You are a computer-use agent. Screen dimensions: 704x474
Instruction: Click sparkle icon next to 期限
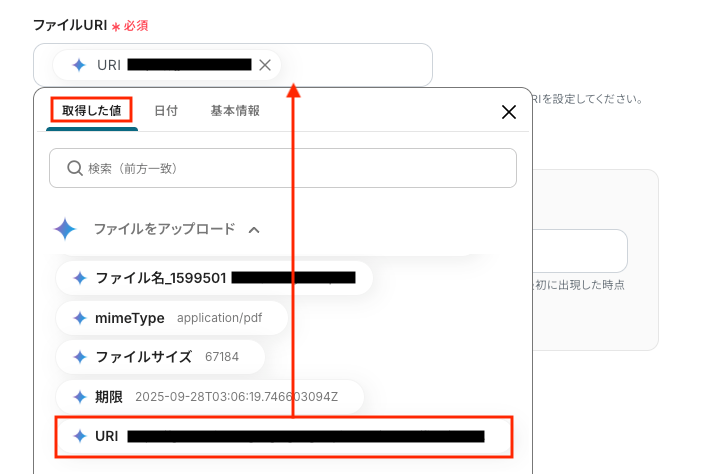tap(80, 397)
